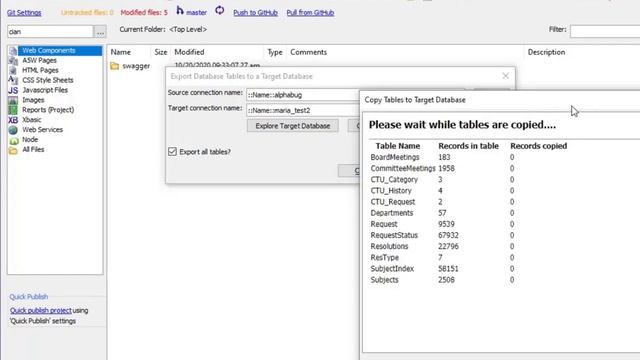The height and width of the screenshot is (360, 640).
Task: Click the project name input field
Action: [x=50, y=31]
